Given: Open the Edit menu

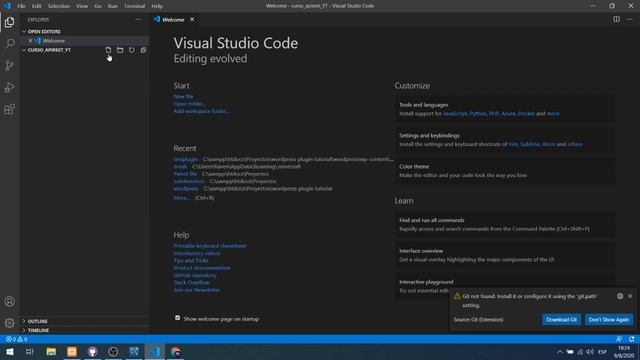Looking at the screenshot, I should (37, 6).
